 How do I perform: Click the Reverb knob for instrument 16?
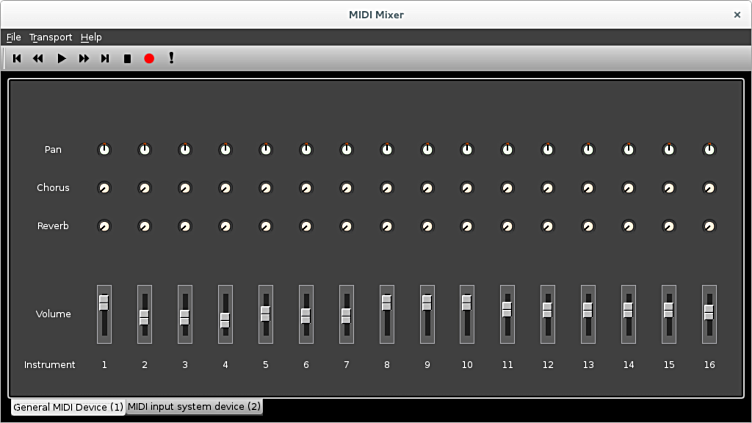coord(709,226)
